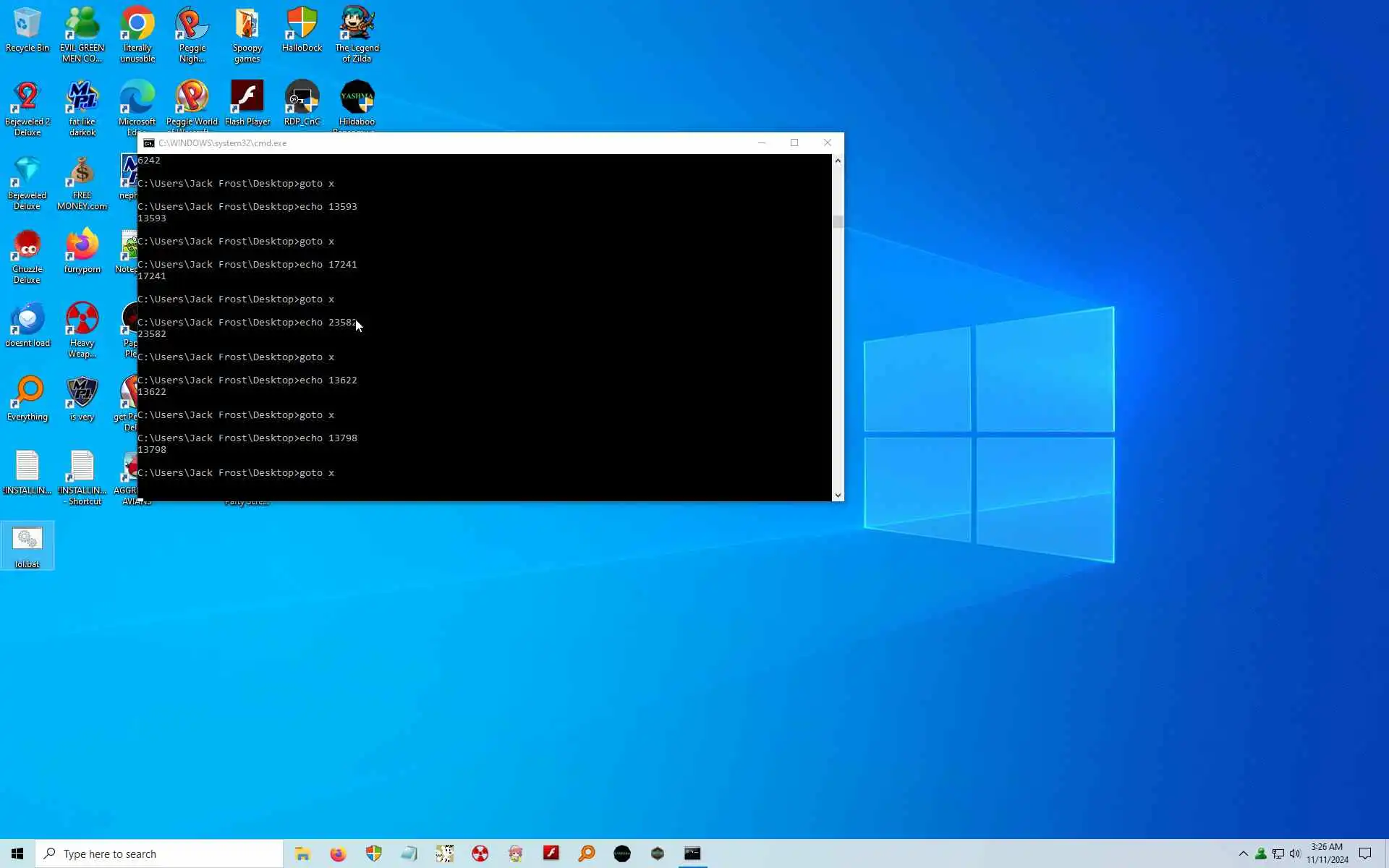This screenshot has width=1389, height=868.
Task: Open Firefox from the taskbar
Action: 338,854
